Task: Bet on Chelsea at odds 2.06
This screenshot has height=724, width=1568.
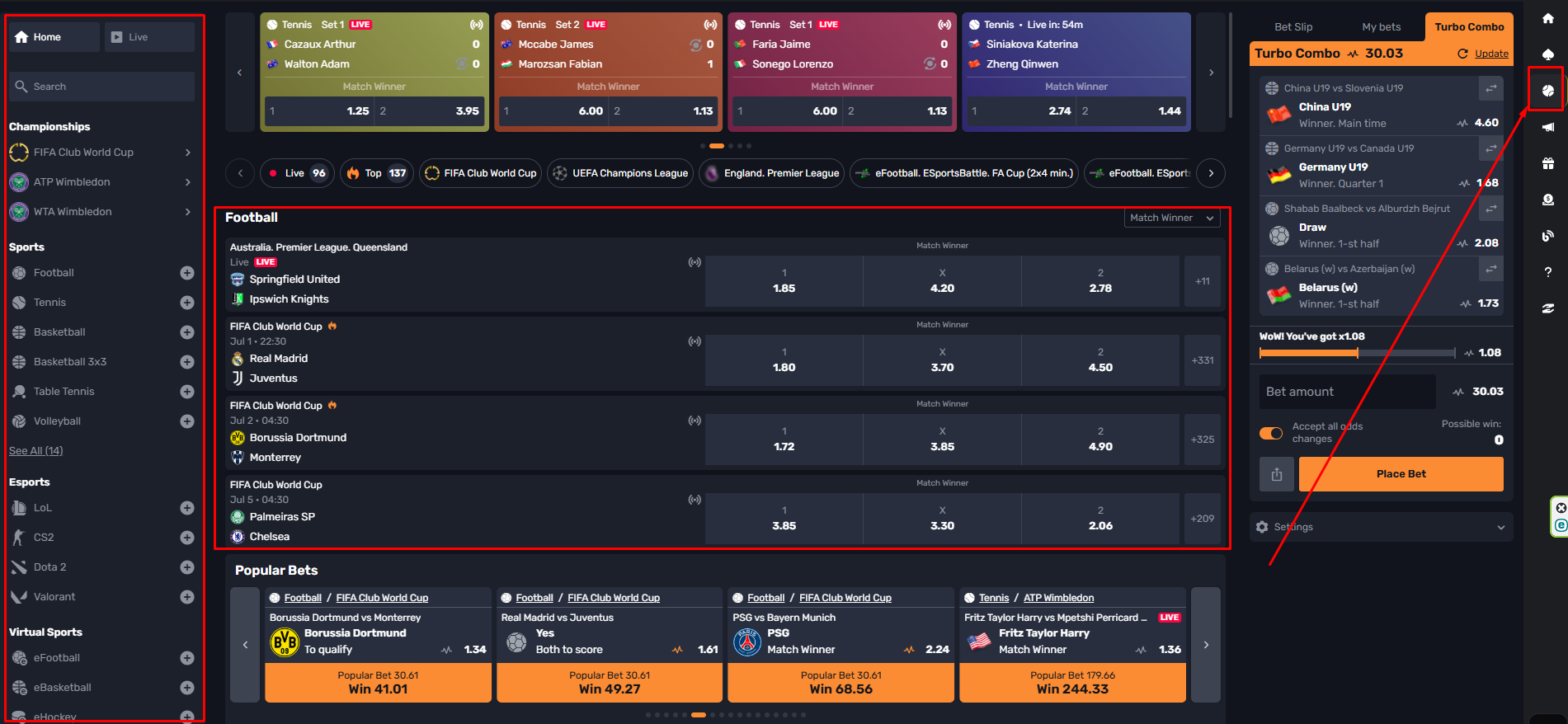Action: (1100, 519)
